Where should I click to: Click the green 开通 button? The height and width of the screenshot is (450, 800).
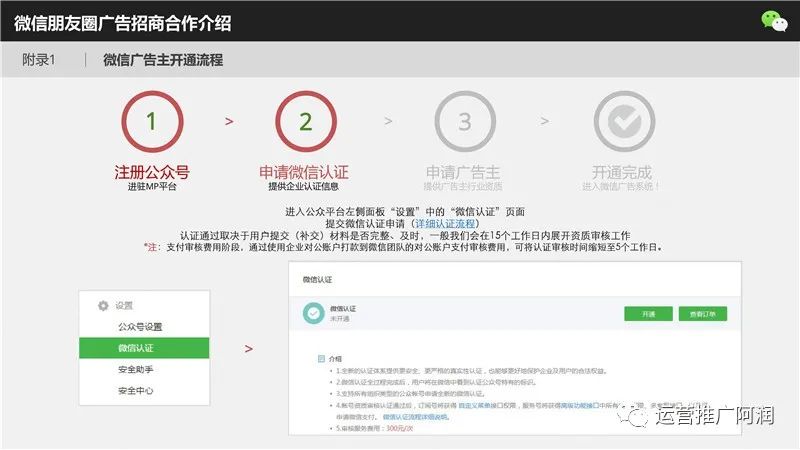[648, 314]
